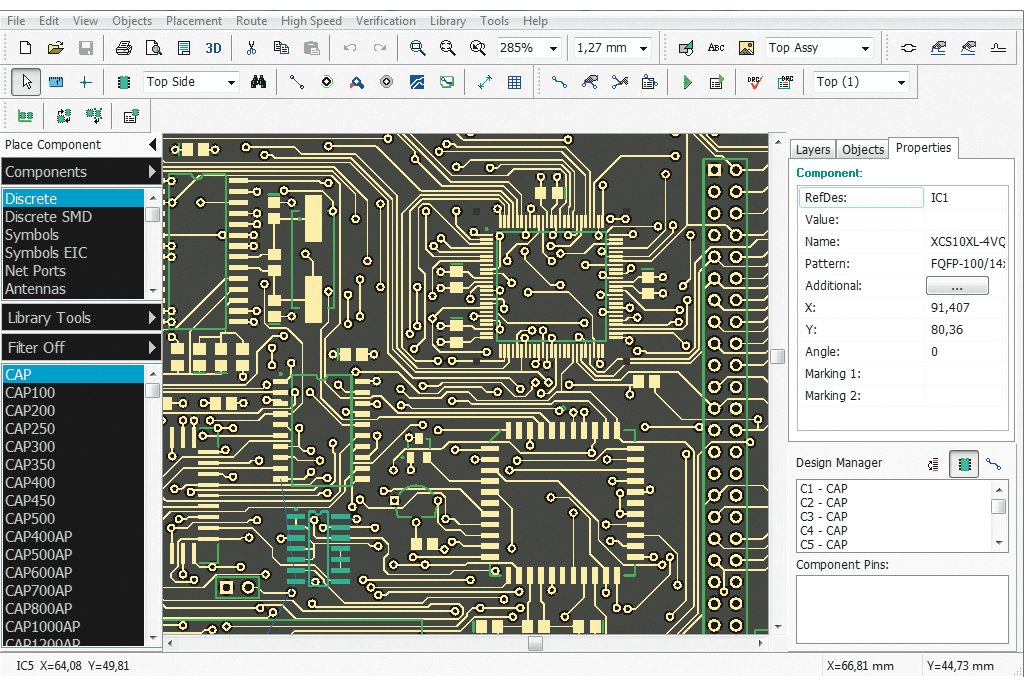Click the green run autorouter arrow
Screen dimensions: 1024x687
click(687, 82)
